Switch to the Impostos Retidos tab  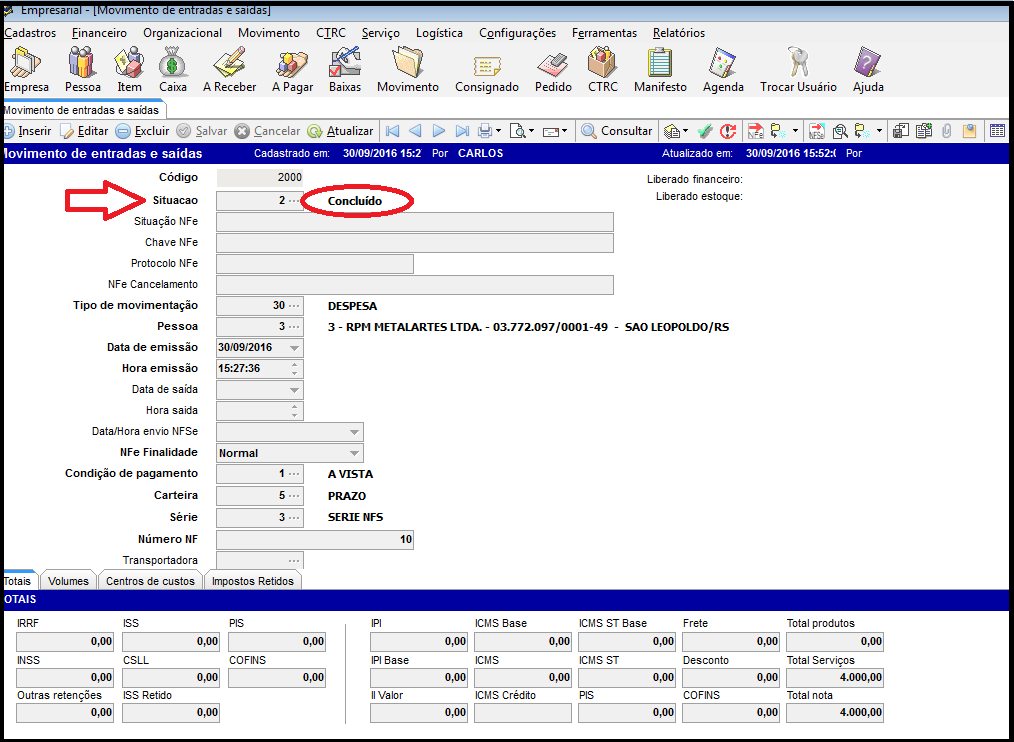coord(253,581)
